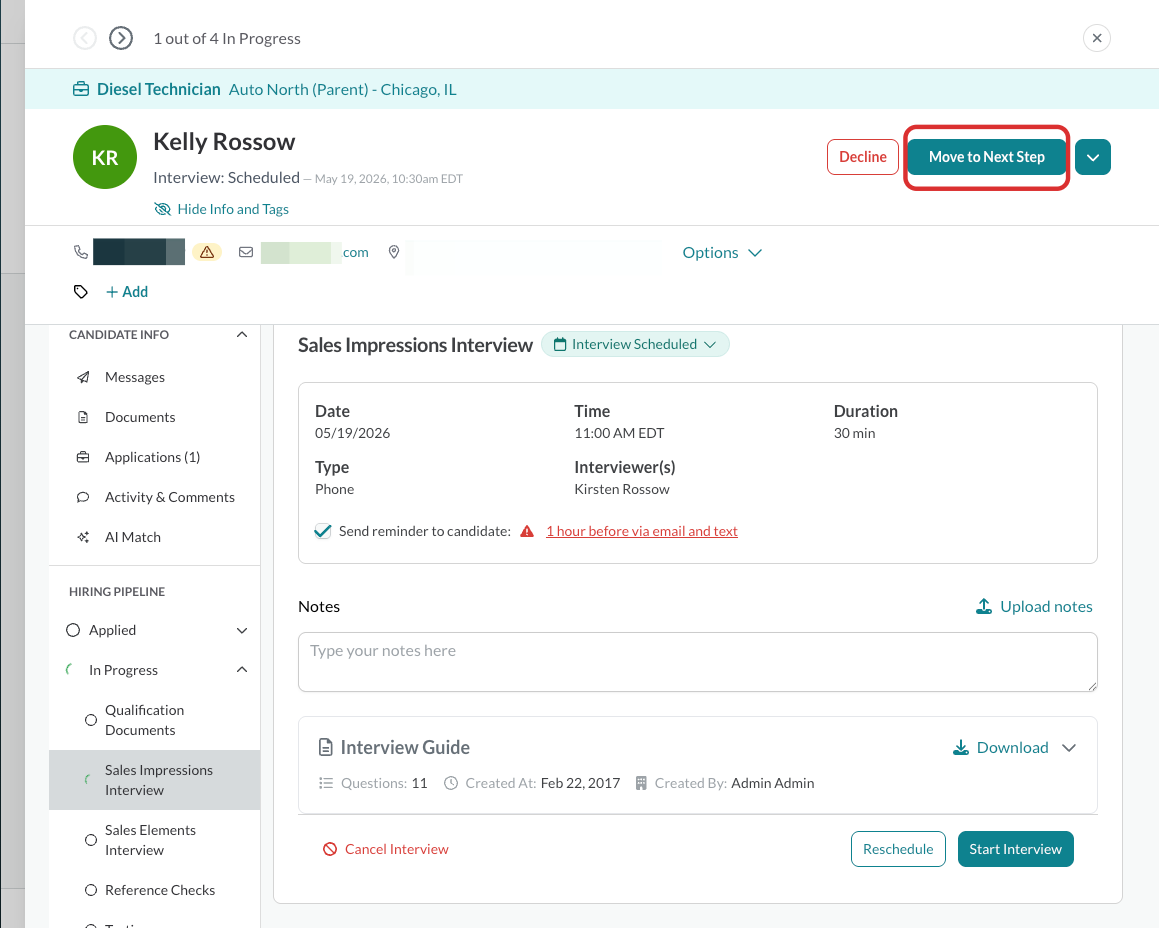Click the KR avatar circle
The image size is (1159, 928).
point(105,158)
